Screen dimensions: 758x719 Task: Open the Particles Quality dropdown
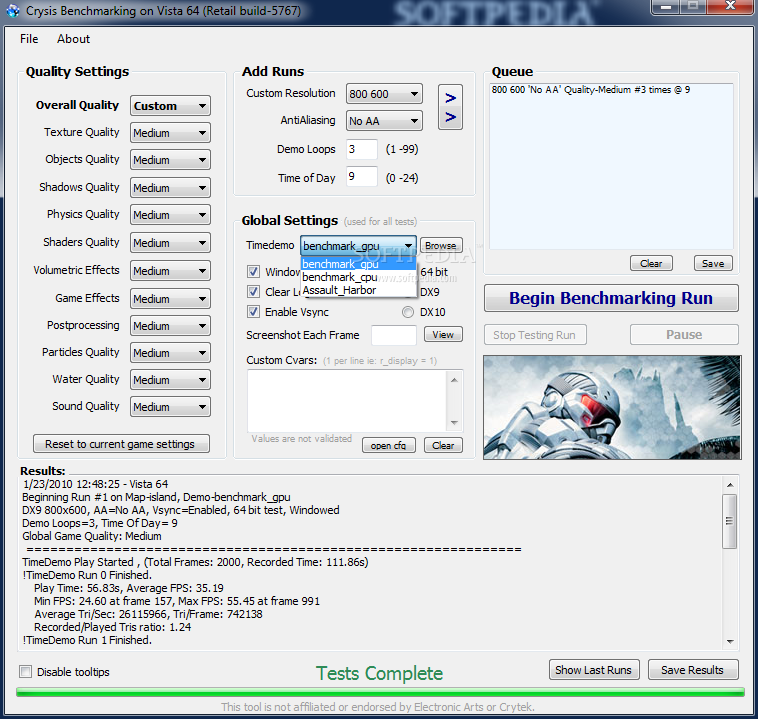[x=170, y=353]
